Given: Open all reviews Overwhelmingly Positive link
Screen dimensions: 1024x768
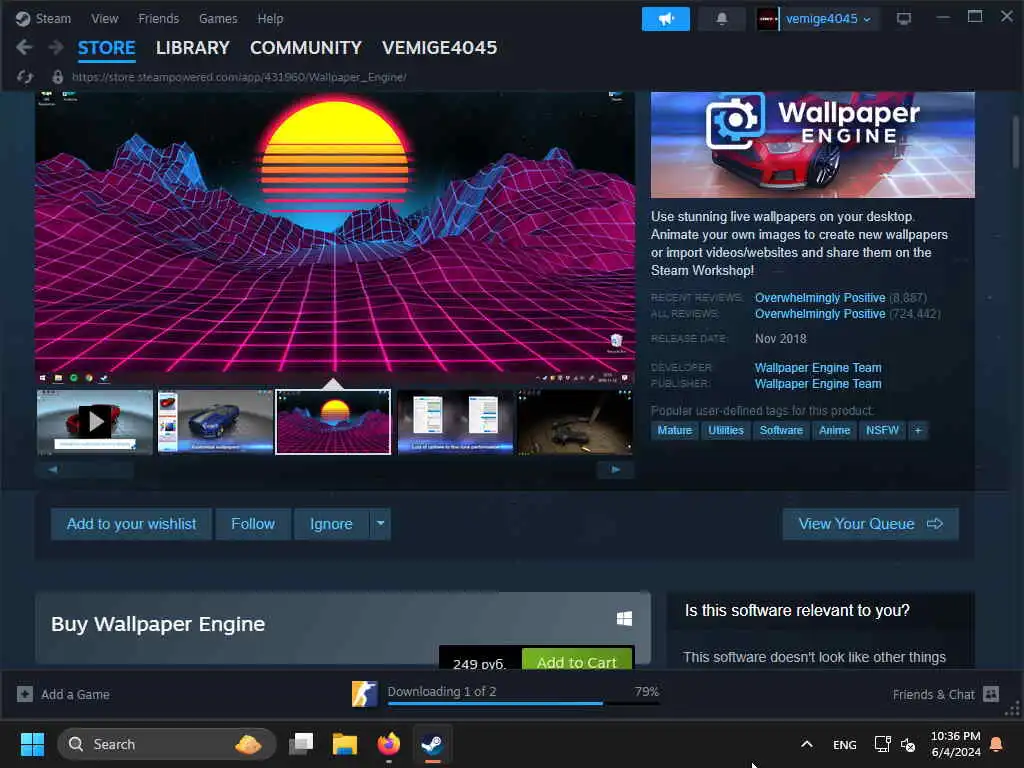Looking at the screenshot, I should [x=820, y=314].
